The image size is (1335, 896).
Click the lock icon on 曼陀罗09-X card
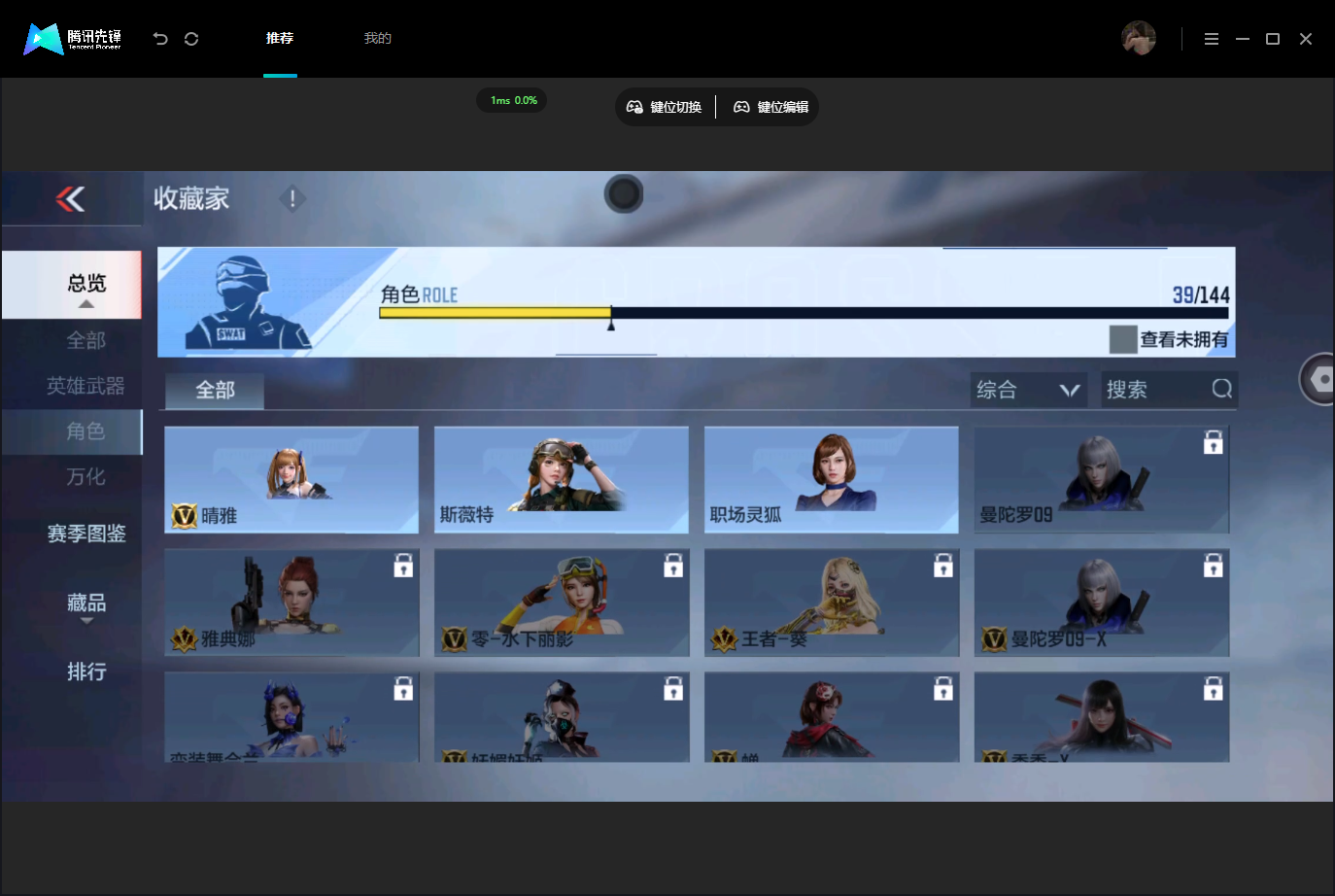point(1213,566)
